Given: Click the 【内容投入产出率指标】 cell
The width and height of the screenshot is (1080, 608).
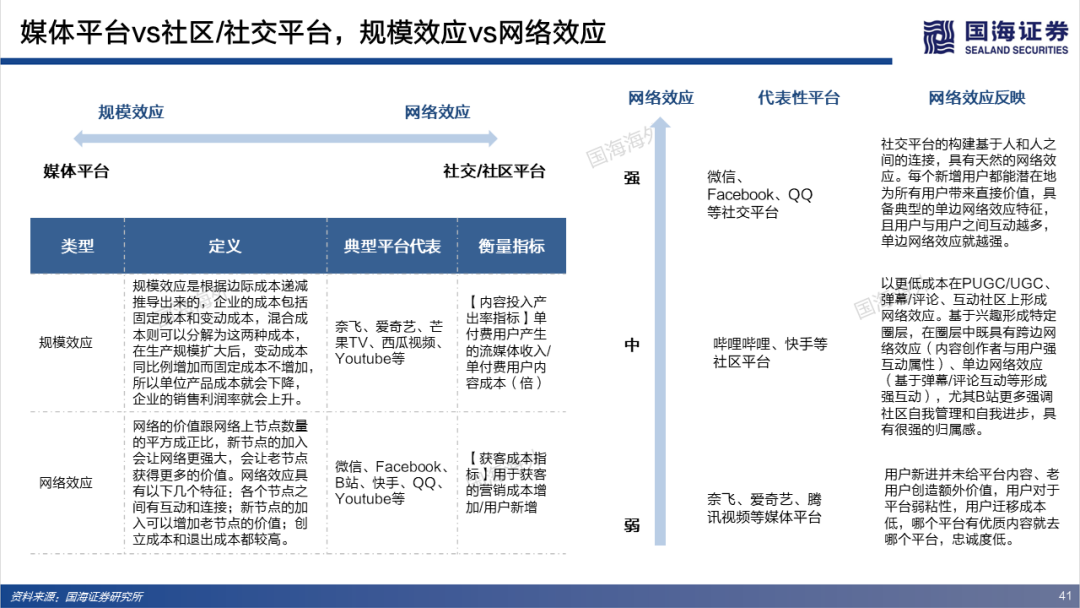Looking at the screenshot, I should (508, 342).
